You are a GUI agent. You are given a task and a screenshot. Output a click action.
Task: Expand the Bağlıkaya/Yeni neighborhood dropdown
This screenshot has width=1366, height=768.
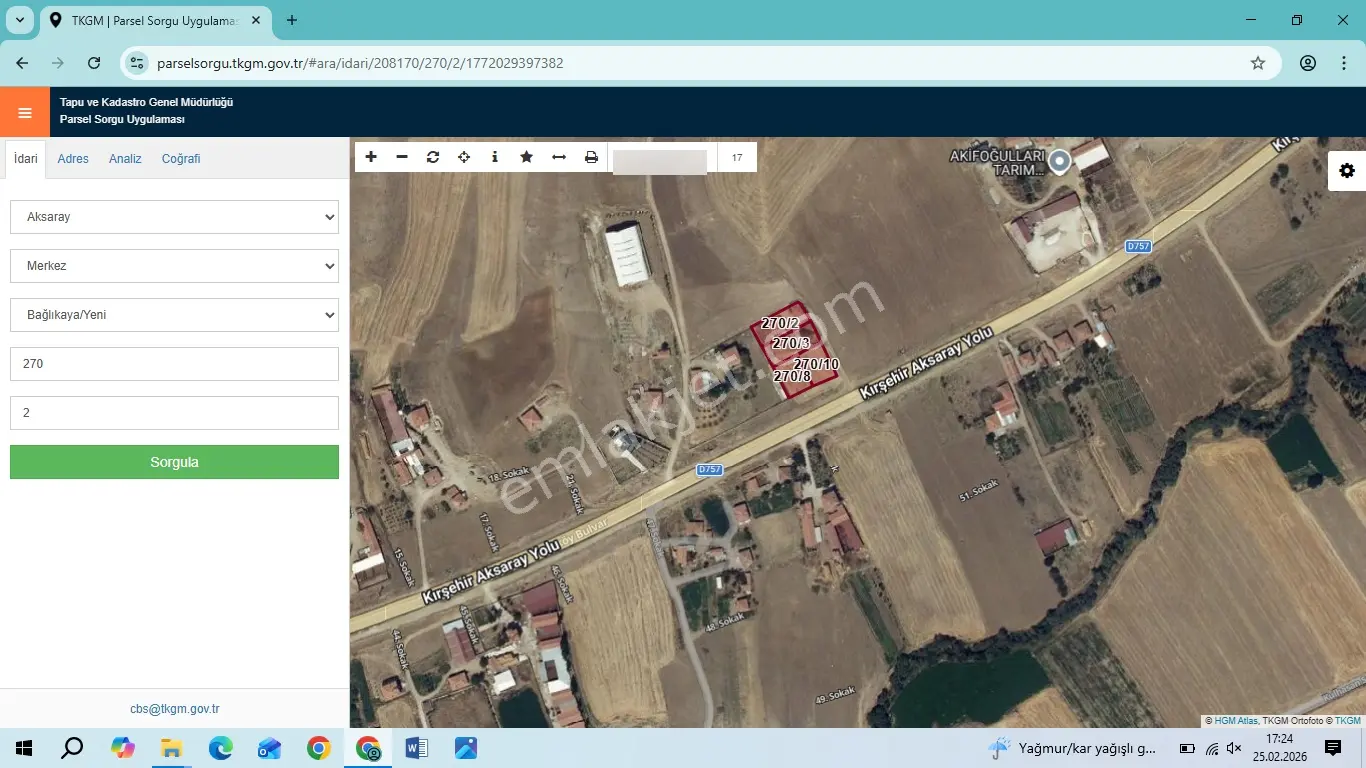coord(174,315)
